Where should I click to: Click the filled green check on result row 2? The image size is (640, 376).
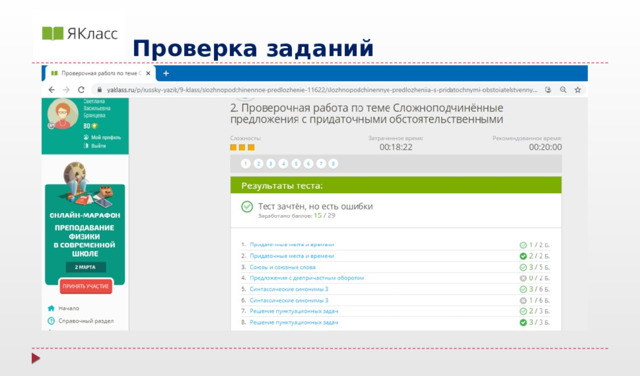pyautogui.click(x=523, y=256)
